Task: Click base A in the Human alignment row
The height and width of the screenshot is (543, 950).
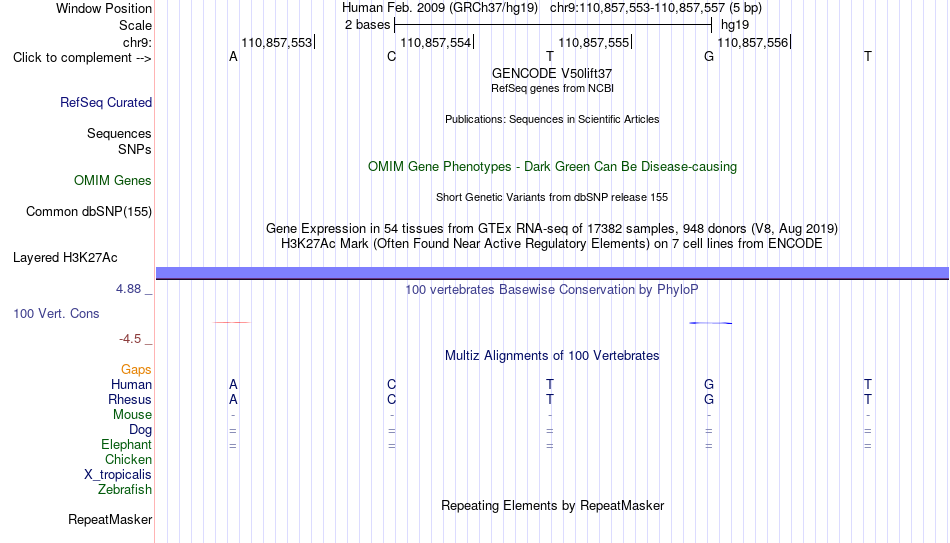Action: coord(233,384)
